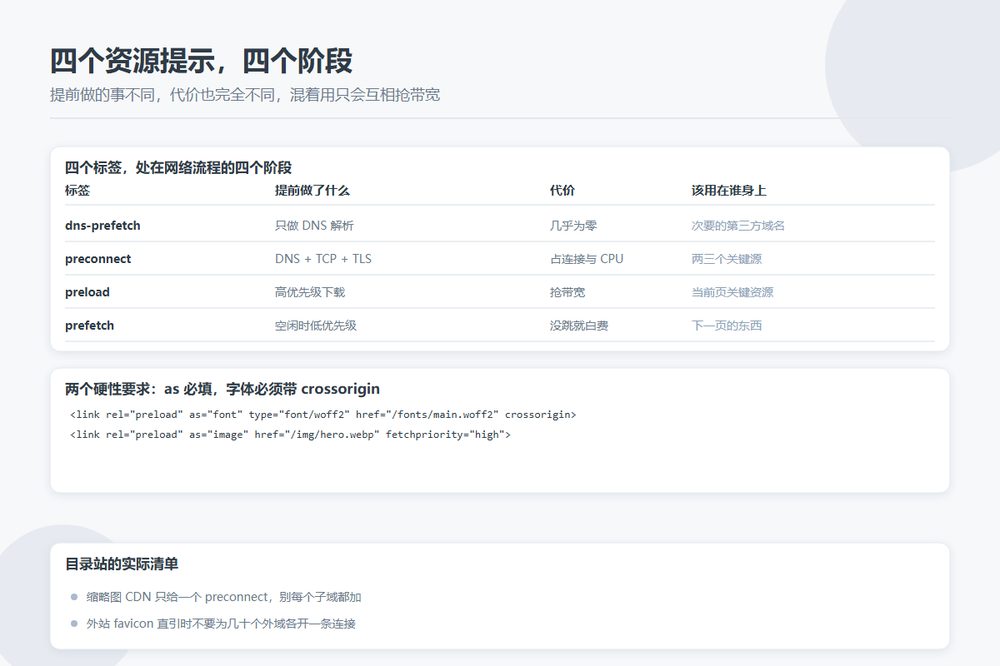This screenshot has height=666, width=1000.
Task: Click cell 占连接与 CPU
Action: (x=587, y=258)
